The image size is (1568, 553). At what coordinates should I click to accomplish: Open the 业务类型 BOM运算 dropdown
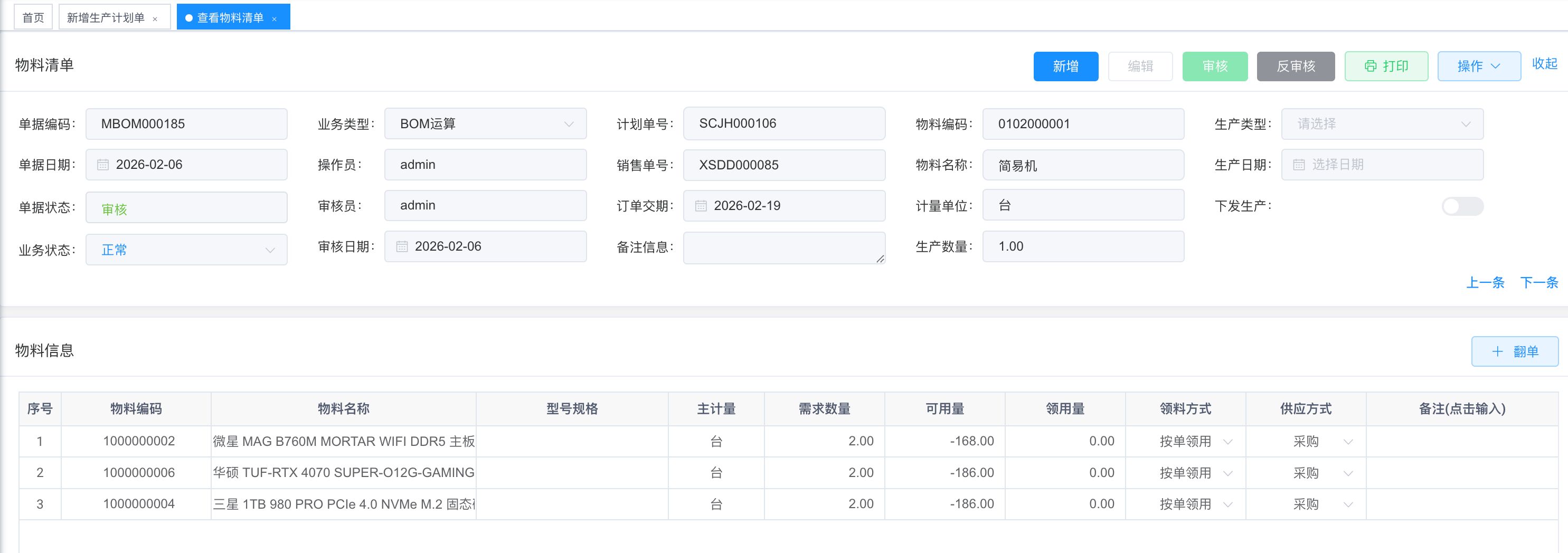(x=485, y=124)
